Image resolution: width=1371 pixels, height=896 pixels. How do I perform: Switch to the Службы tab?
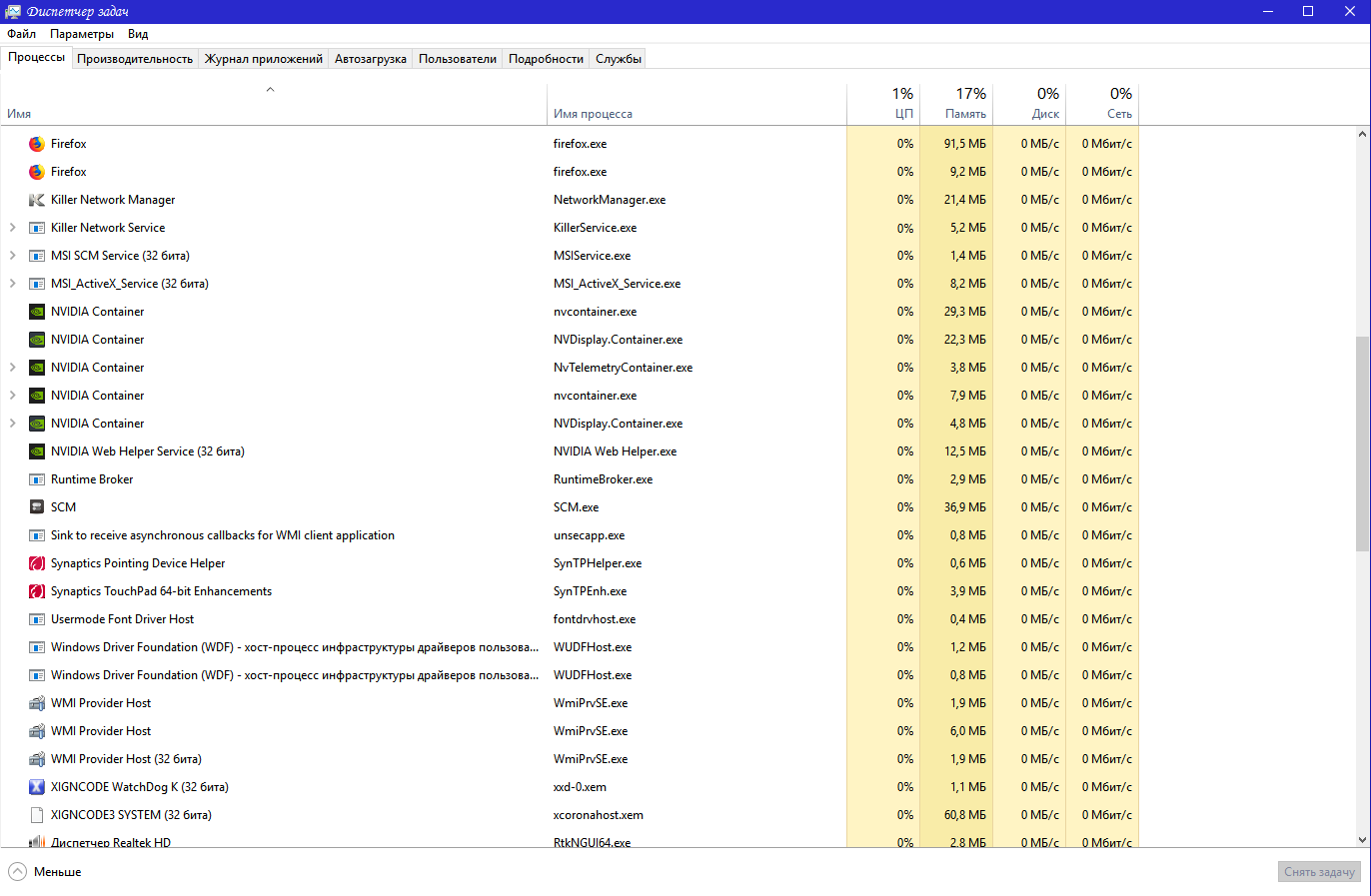pyautogui.click(x=619, y=59)
